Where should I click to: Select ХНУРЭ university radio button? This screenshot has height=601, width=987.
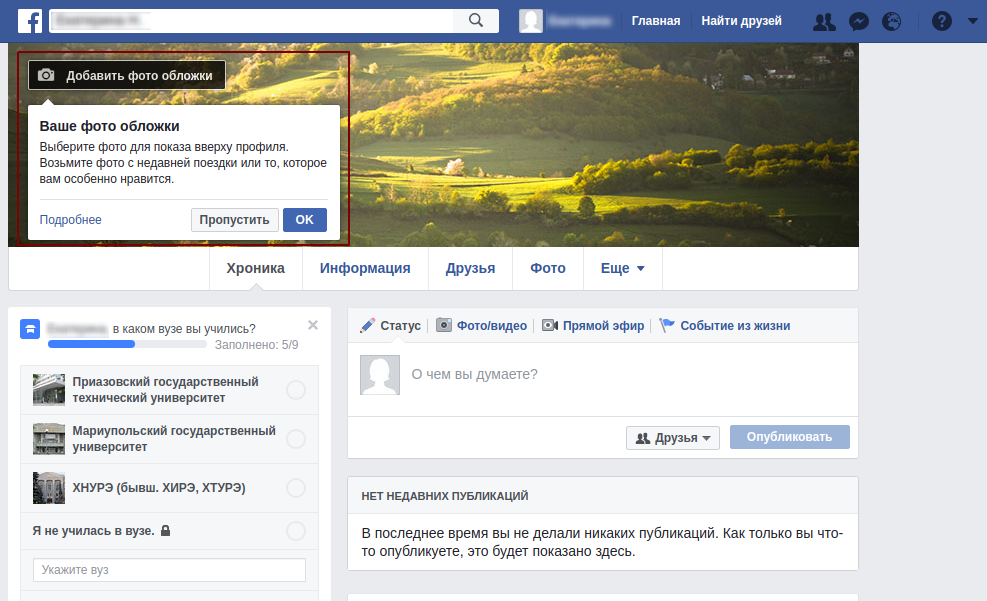coord(296,488)
